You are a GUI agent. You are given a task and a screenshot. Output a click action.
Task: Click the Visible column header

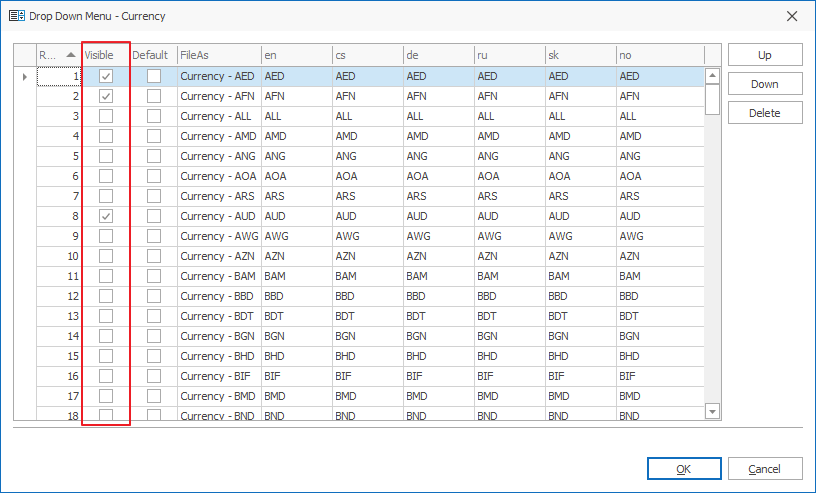[x=105, y=55]
